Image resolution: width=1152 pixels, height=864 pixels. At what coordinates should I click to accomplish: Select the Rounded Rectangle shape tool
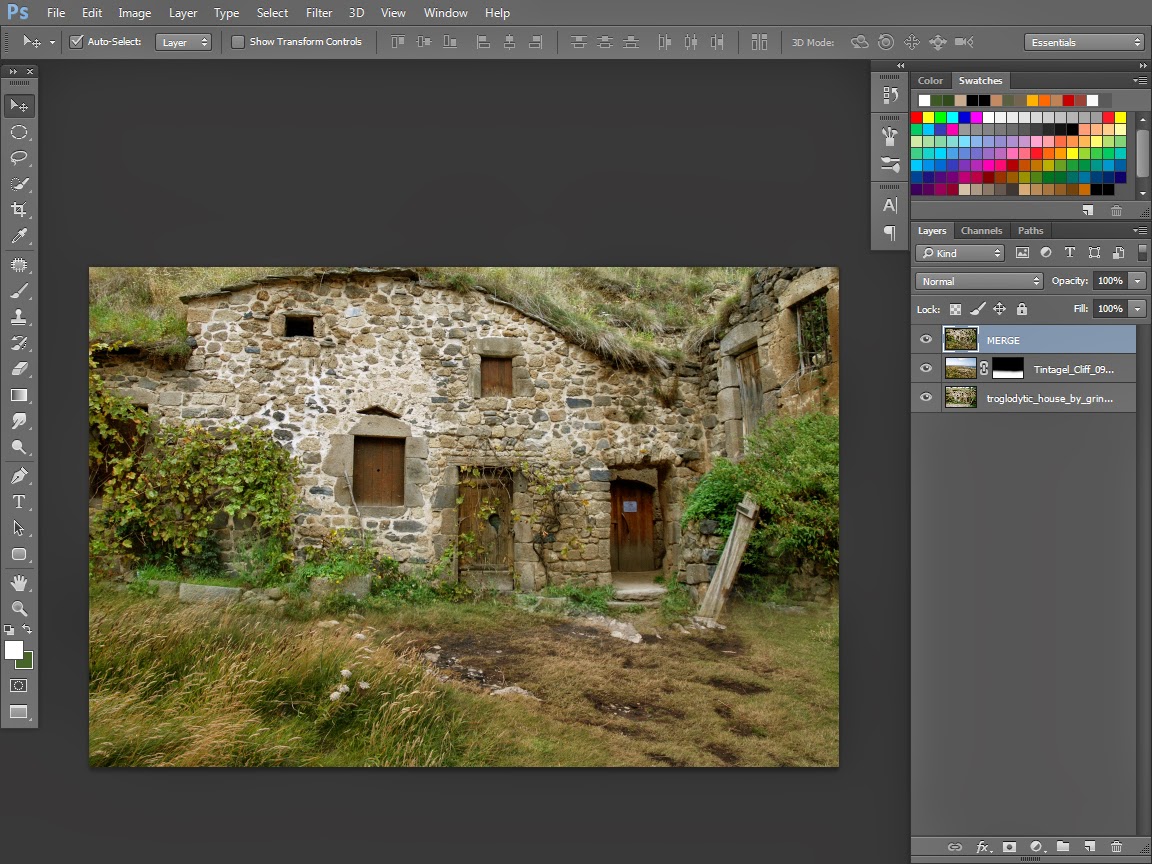tap(19, 555)
